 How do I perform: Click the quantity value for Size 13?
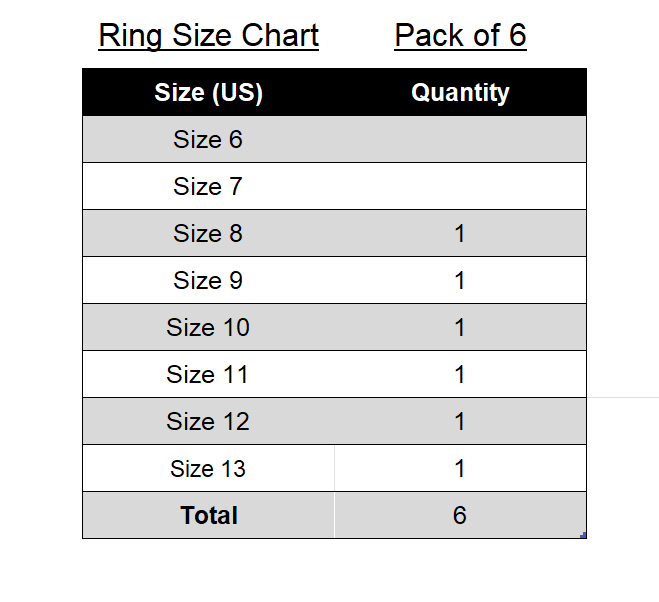pos(460,469)
